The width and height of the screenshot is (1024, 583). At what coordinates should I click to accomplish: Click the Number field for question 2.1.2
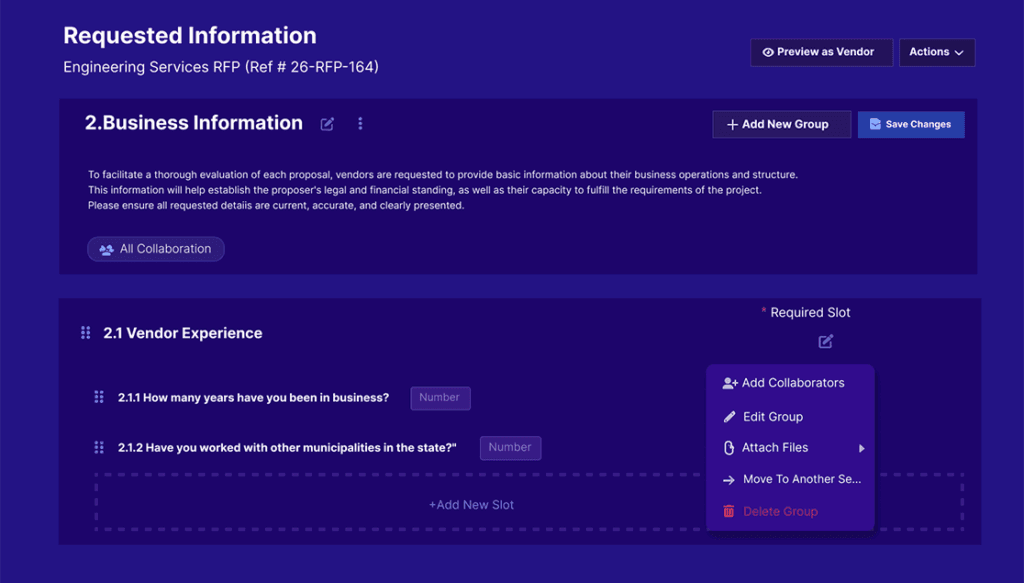pyautogui.click(x=510, y=448)
